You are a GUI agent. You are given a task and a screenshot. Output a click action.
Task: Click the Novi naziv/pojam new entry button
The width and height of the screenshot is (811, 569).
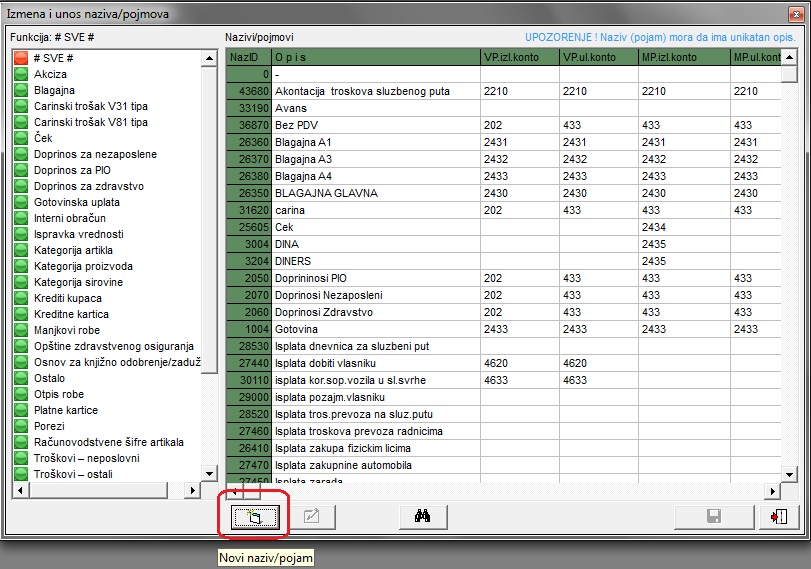point(253,516)
